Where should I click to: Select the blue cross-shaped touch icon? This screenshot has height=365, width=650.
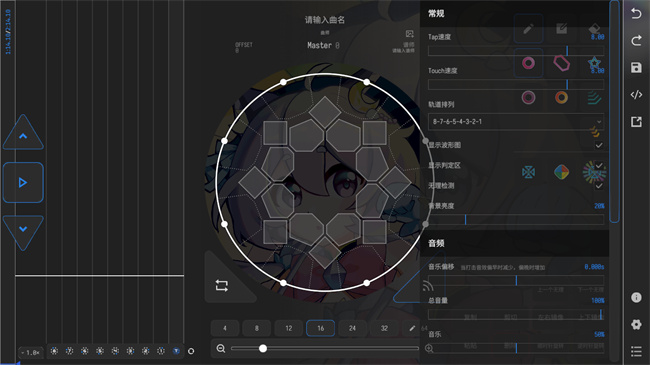click(528, 172)
